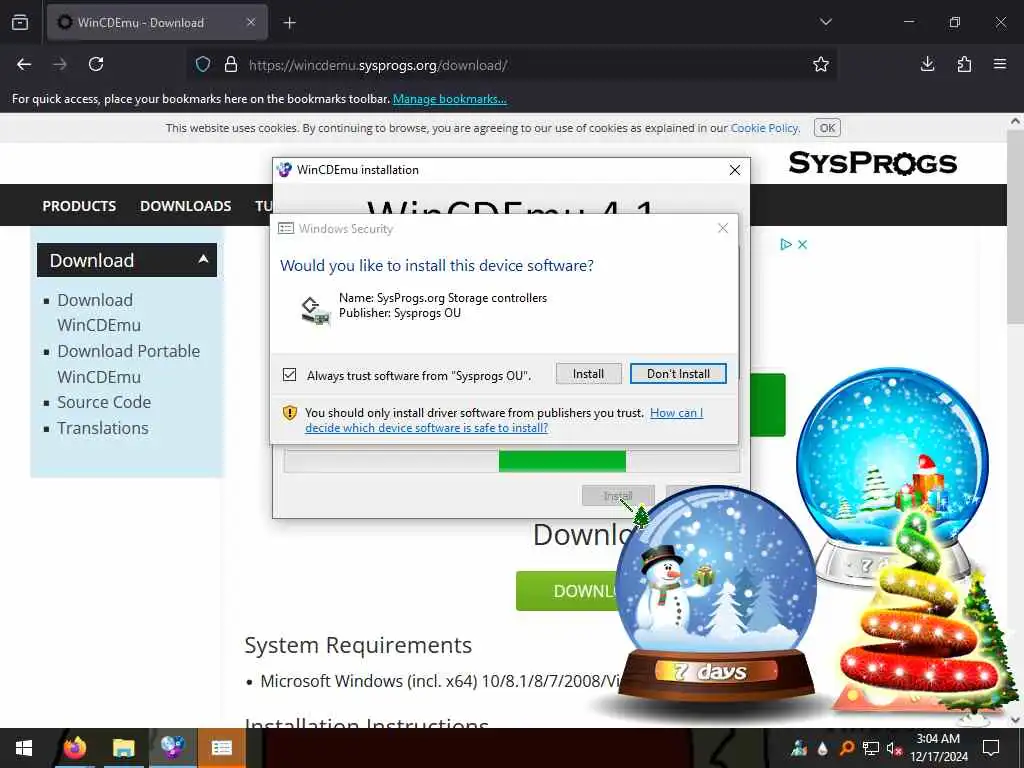Click the WinCDEmu installation window title icon
Image resolution: width=1024 pixels, height=768 pixels.
coord(284,170)
